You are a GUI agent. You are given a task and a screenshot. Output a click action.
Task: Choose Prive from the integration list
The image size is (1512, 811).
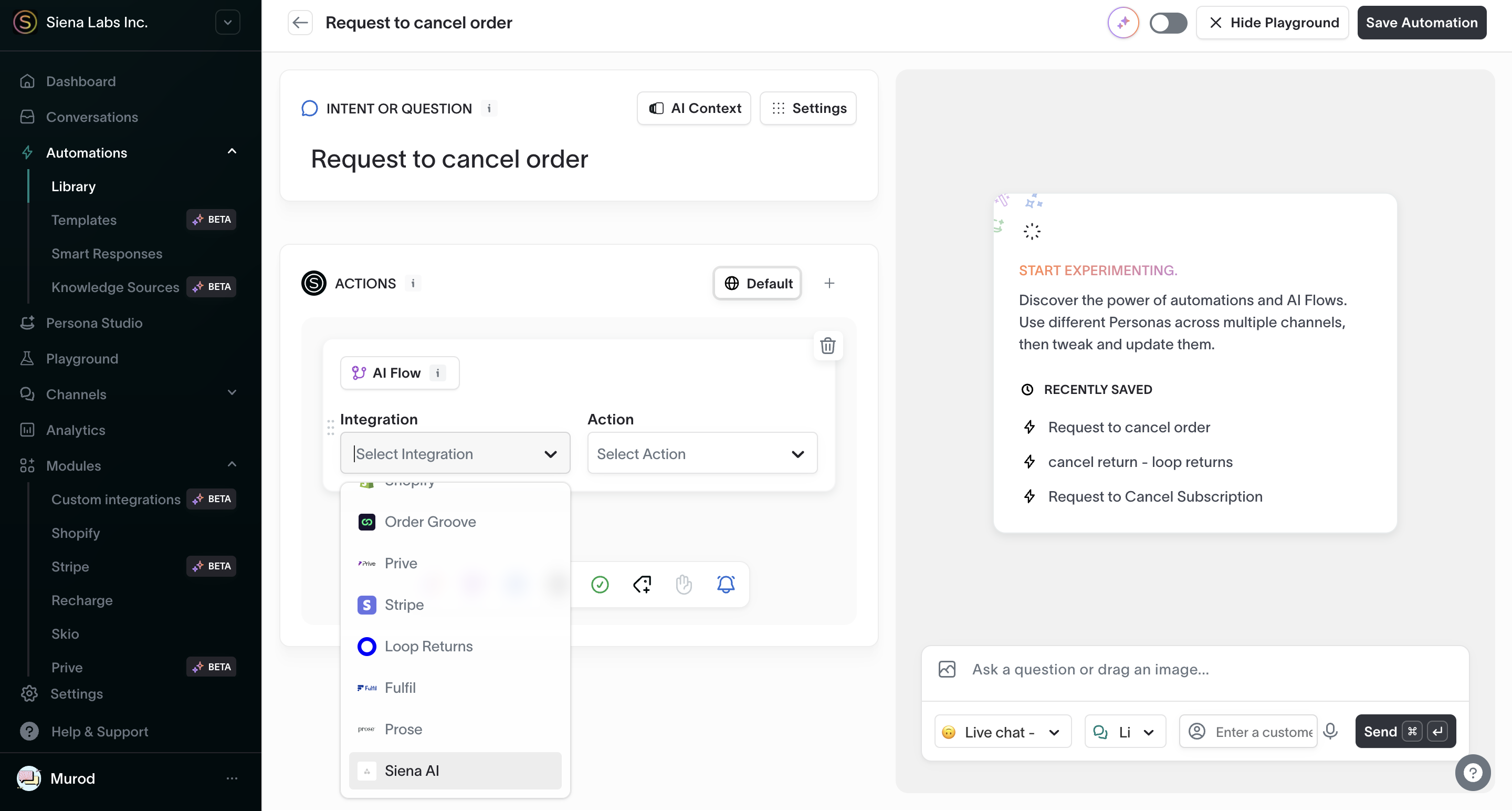pos(455,563)
